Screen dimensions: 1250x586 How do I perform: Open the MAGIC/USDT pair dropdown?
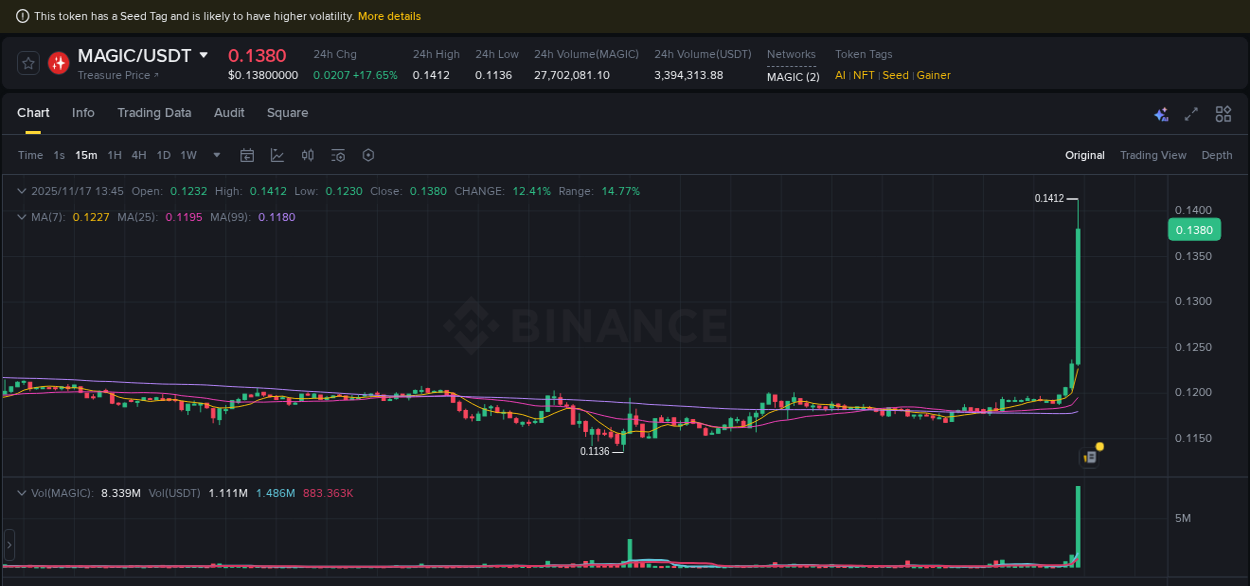[203, 55]
